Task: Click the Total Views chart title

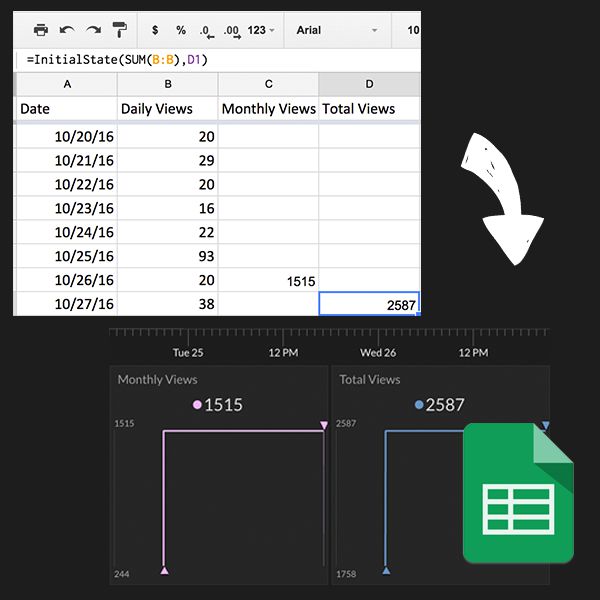Action: (370, 380)
